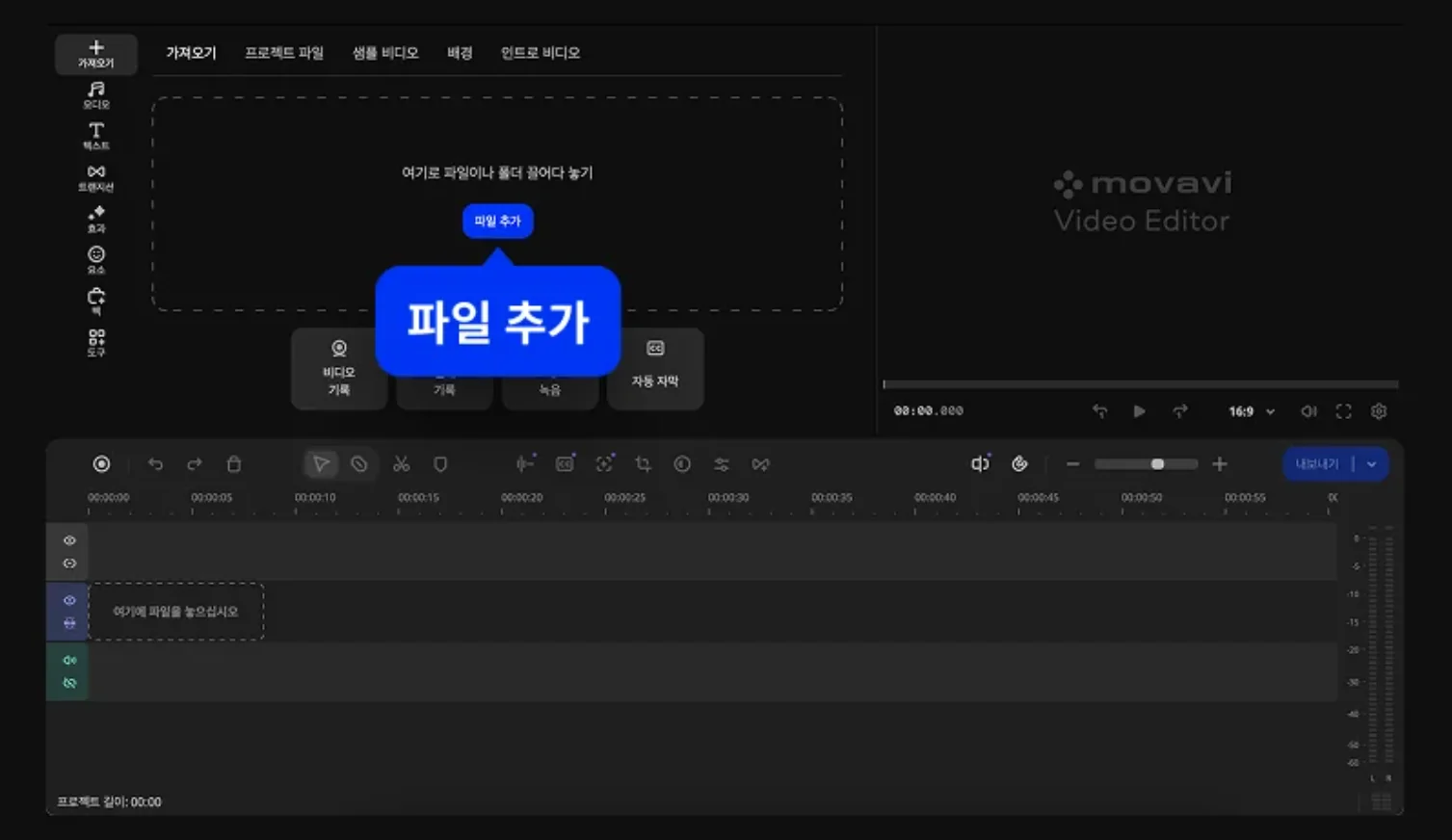Undo last action in timeline toolbar
1452x840 pixels.
[x=155, y=464]
